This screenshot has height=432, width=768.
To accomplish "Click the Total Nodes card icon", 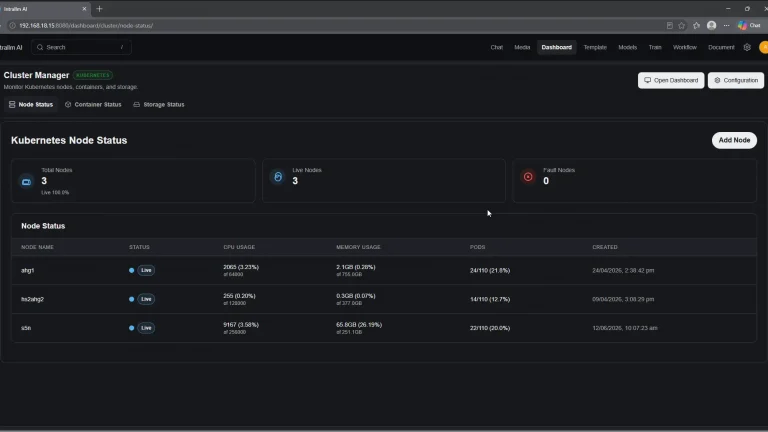I will [26, 182].
